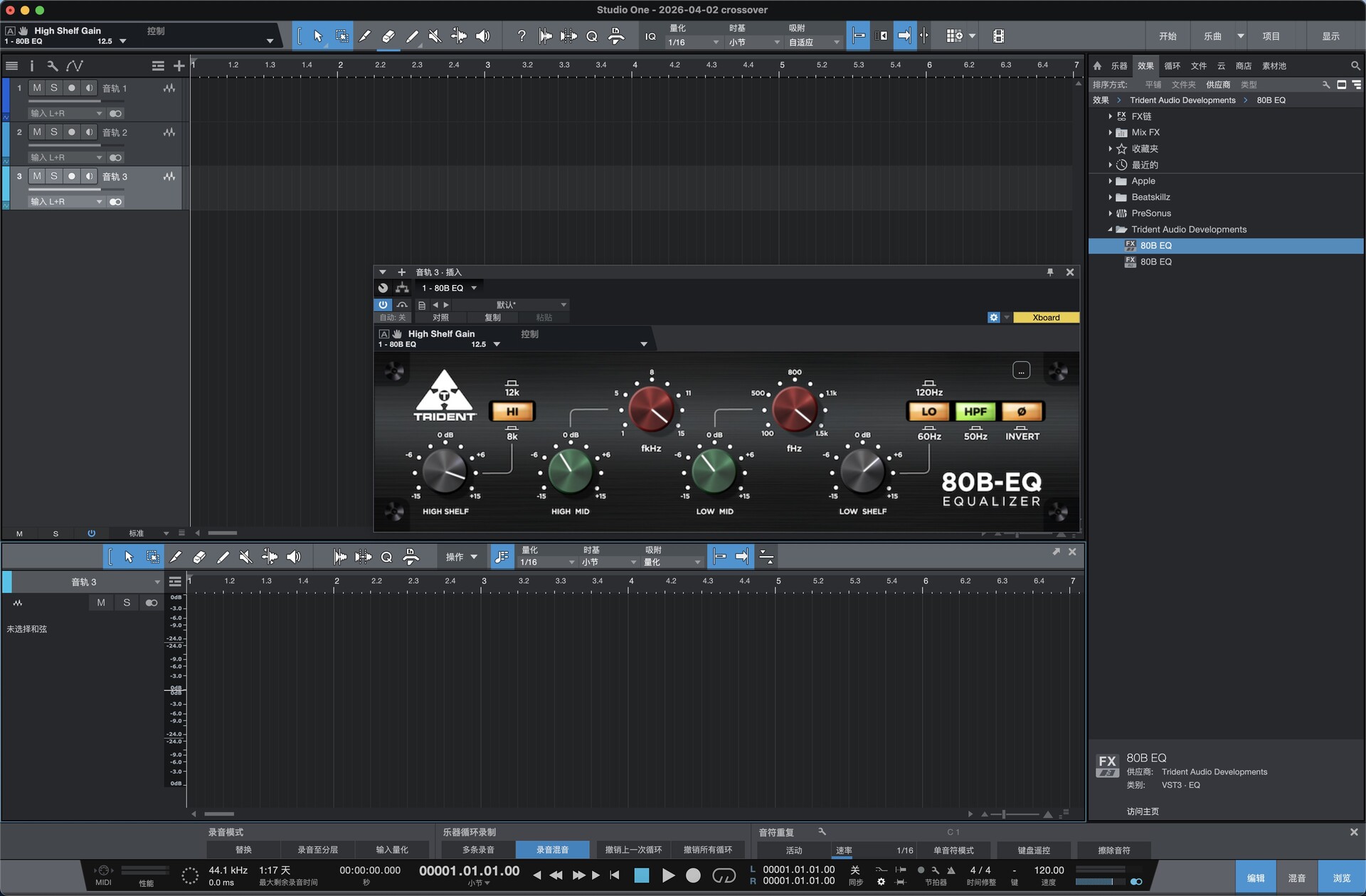The width and height of the screenshot is (1366, 896).
Task: Bypass plugin with the power button
Action: [x=383, y=305]
